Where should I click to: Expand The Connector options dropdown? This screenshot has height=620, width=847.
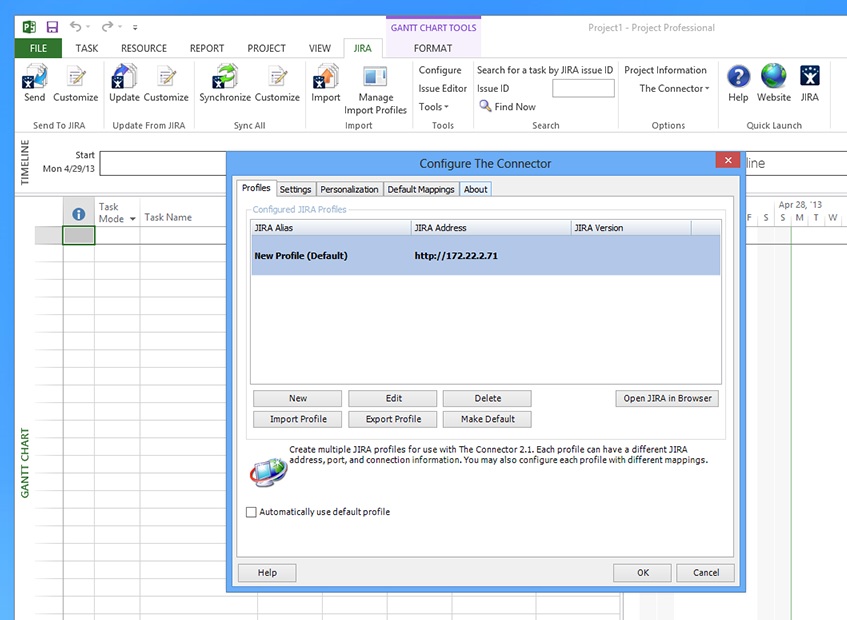[x=674, y=89]
